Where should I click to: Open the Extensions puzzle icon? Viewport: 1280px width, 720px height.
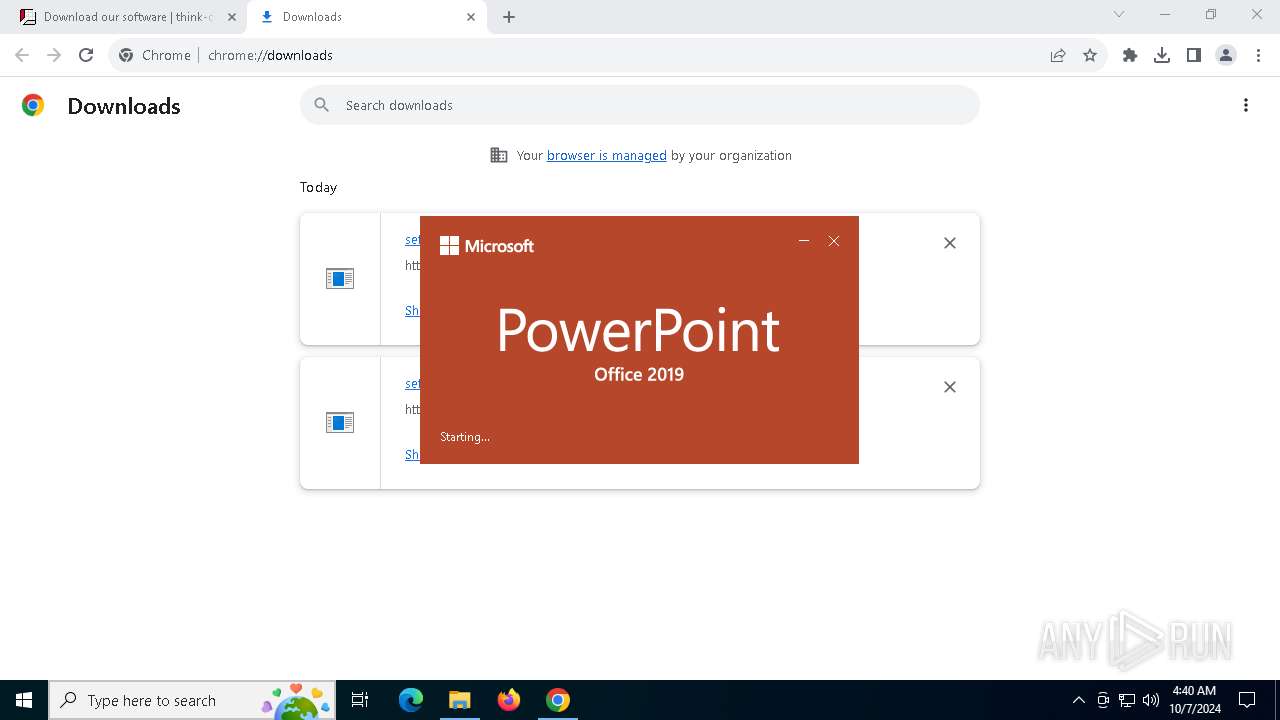[1130, 55]
